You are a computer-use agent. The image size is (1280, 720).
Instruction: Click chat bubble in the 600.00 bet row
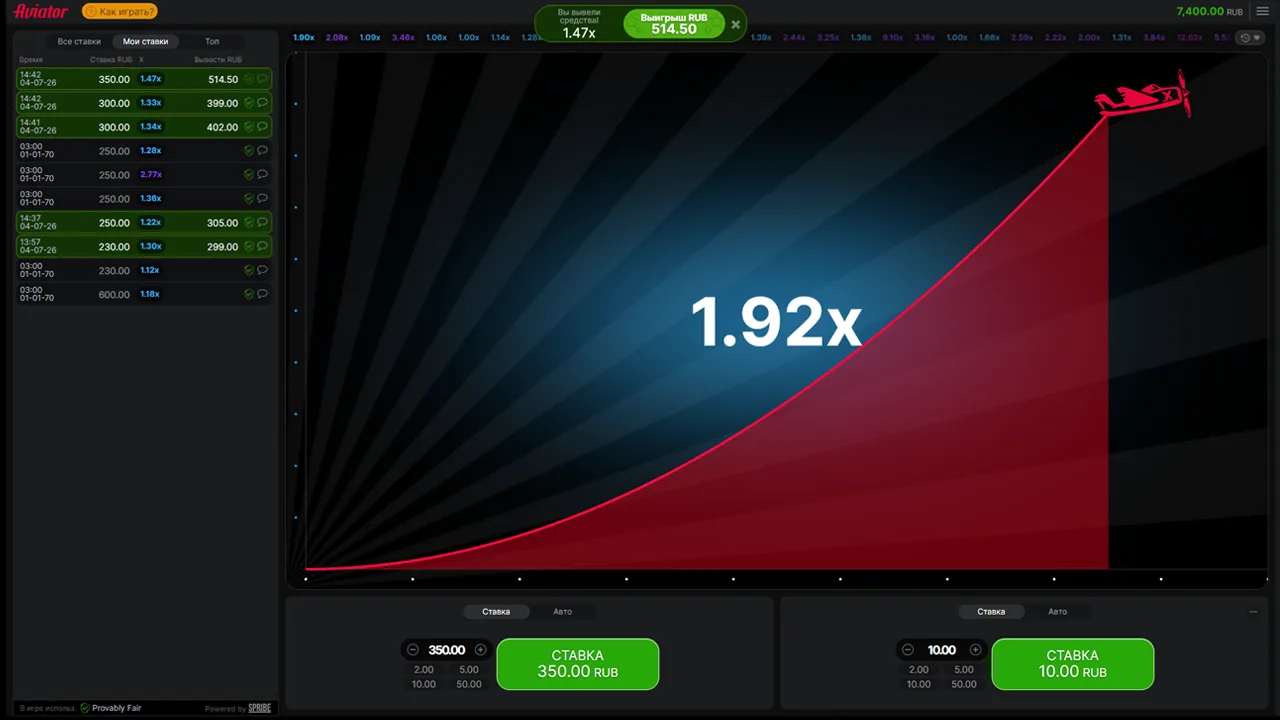coord(262,294)
